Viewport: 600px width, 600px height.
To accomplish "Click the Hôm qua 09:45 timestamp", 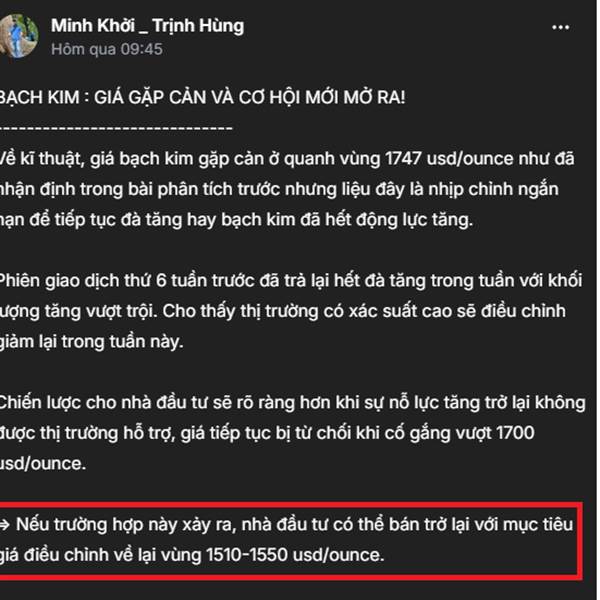I will tap(107, 50).
